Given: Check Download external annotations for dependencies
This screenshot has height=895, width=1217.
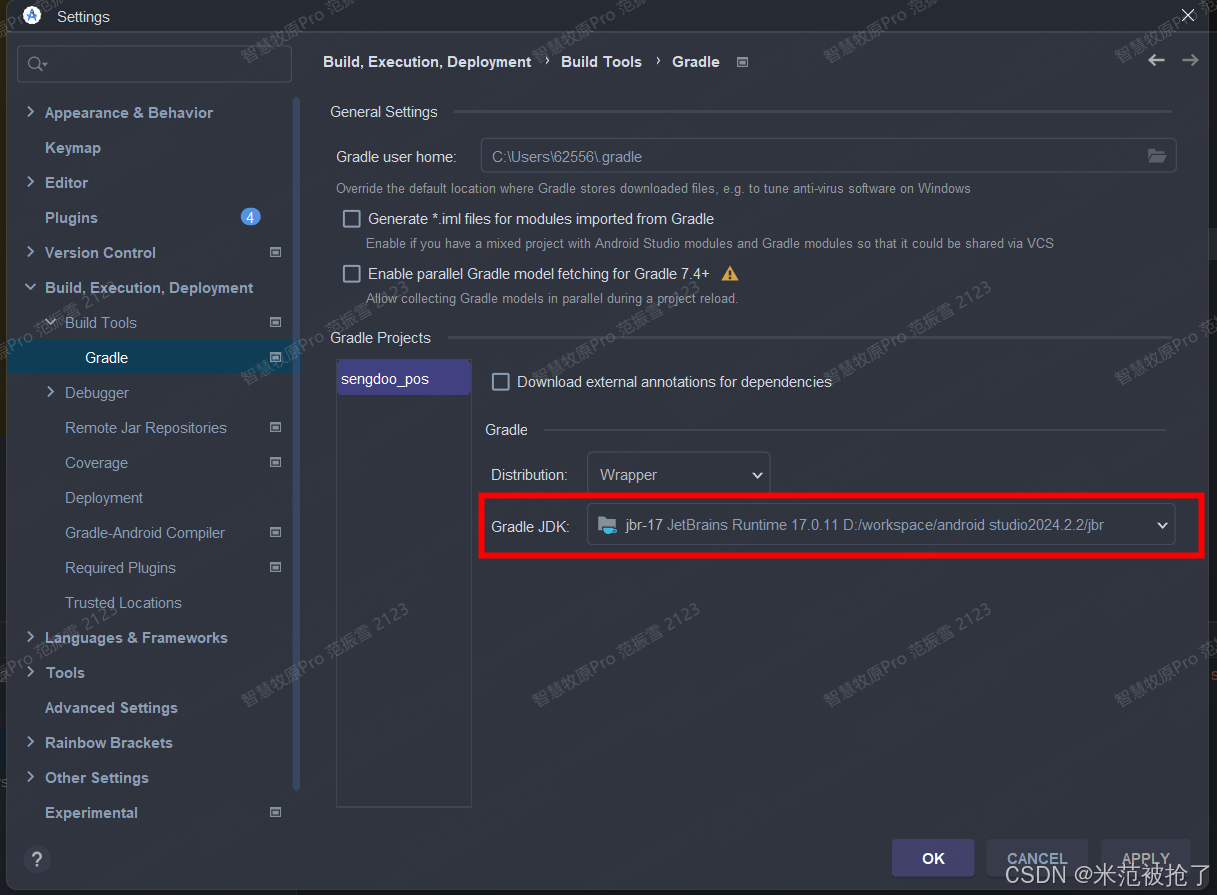Looking at the screenshot, I should [500, 381].
